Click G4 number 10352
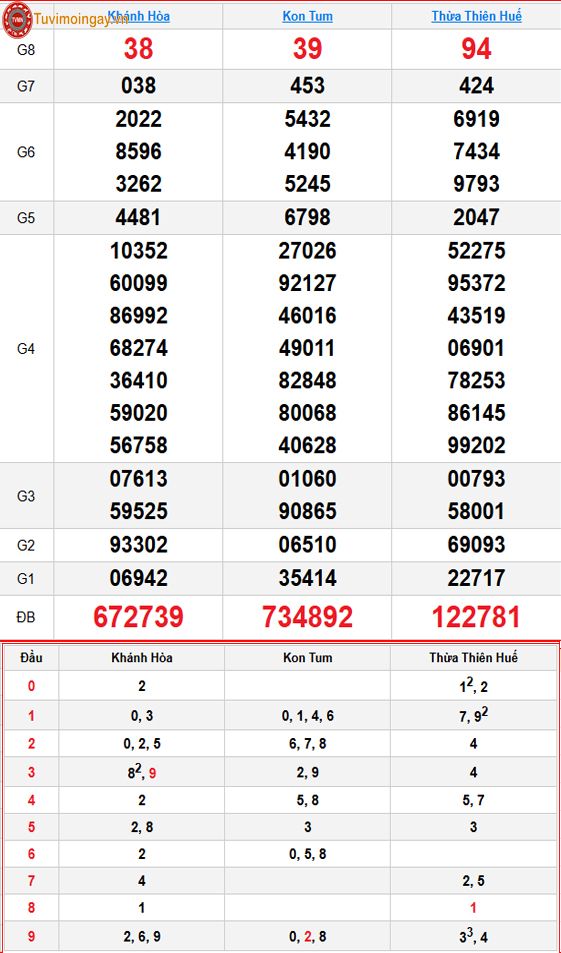This screenshot has height=953, width=561. tap(139, 251)
